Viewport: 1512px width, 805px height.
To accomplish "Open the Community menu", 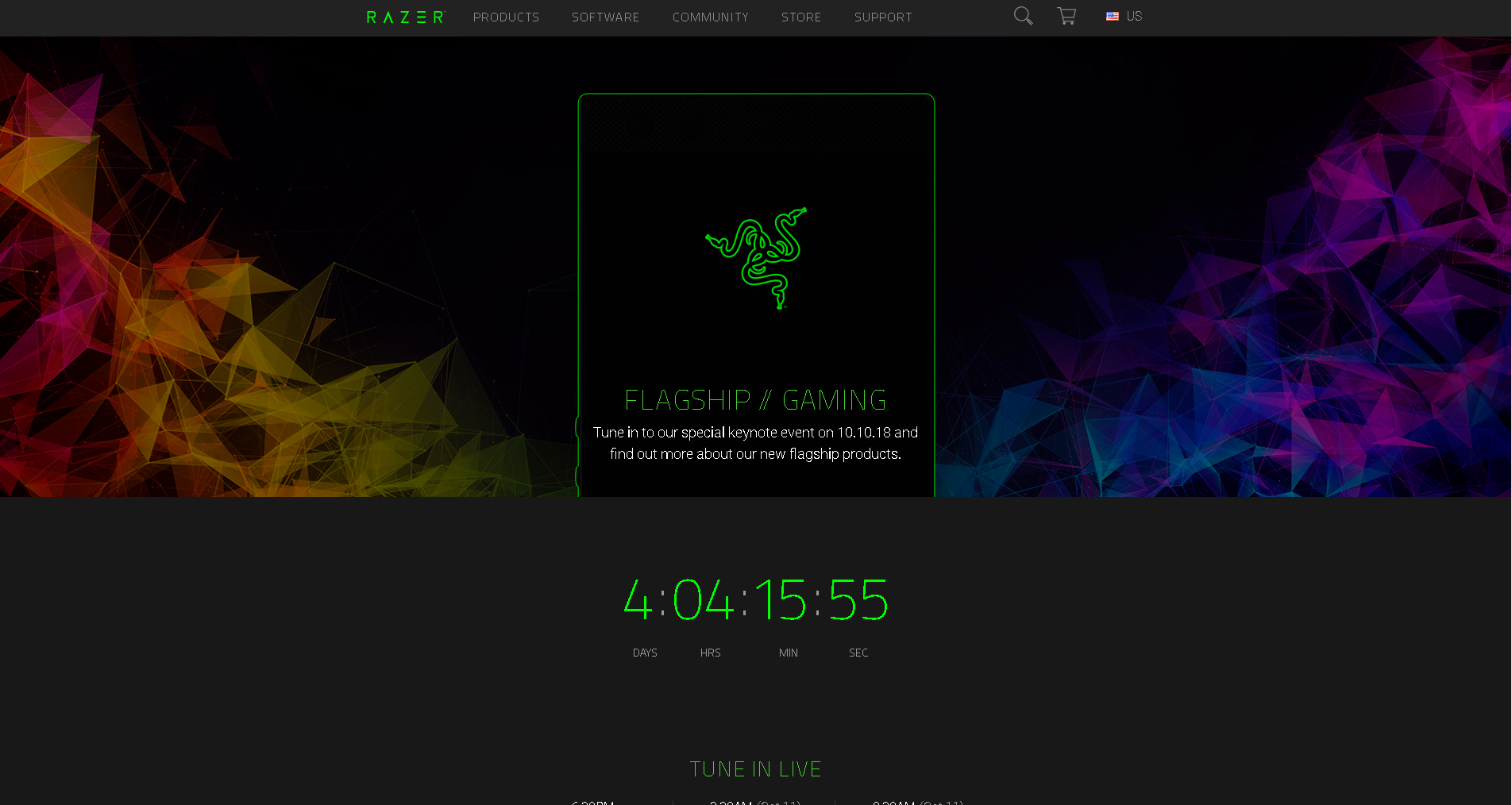I will click(710, 17).
